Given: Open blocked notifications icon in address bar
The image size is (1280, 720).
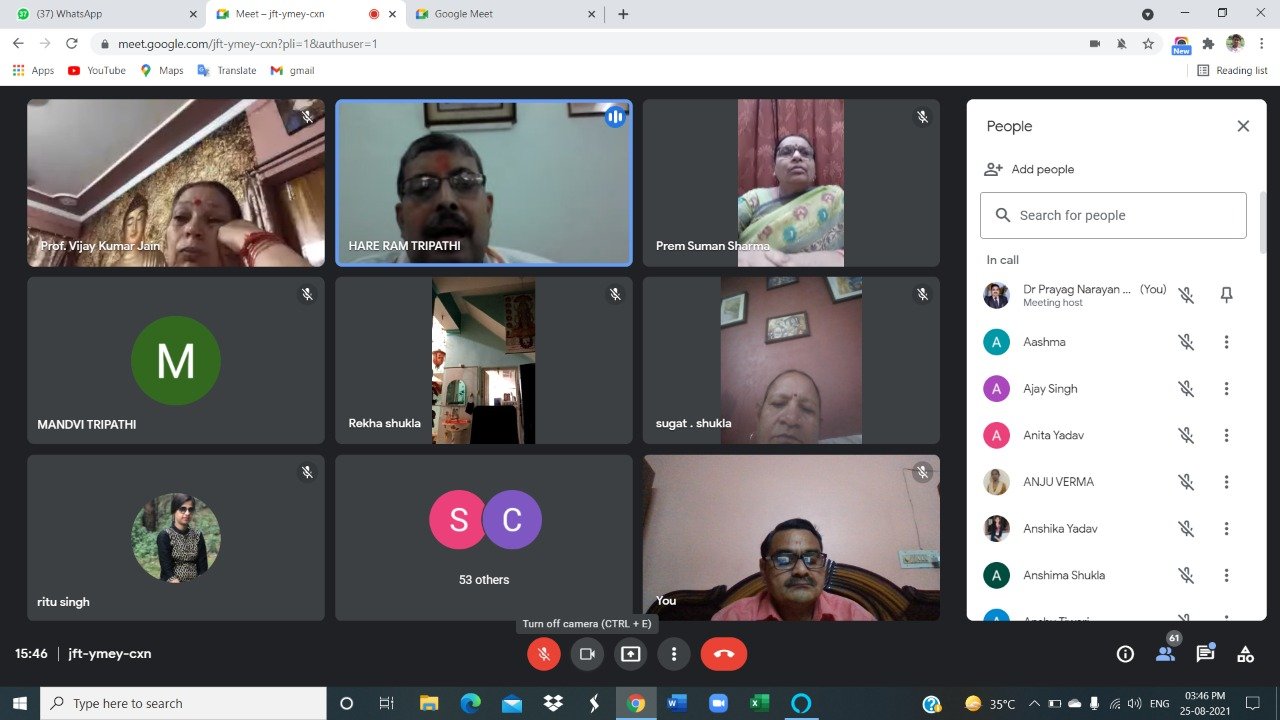Looking at the screenshot, I should tap(1122, 44).
